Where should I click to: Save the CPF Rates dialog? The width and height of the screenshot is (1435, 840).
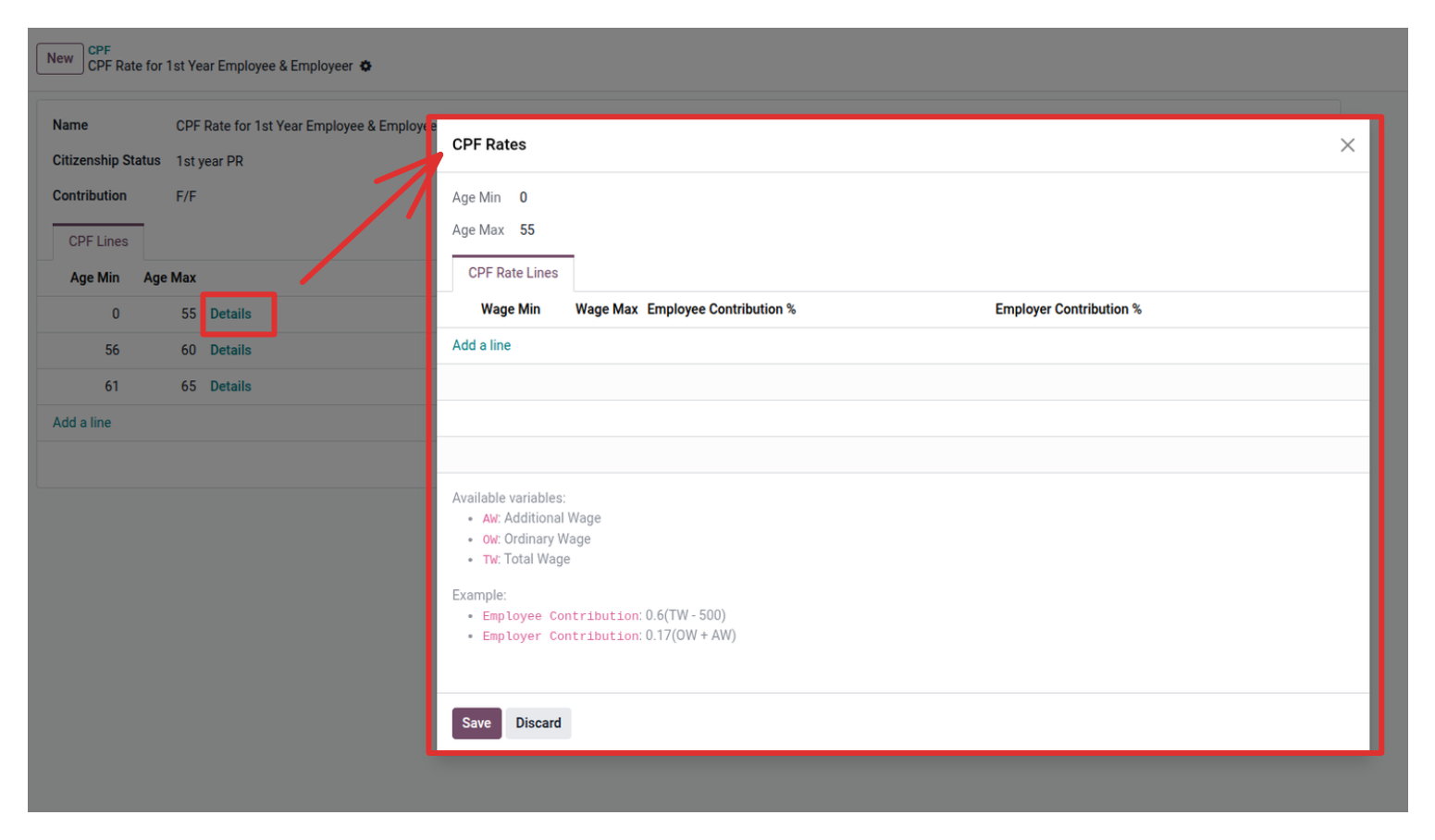click(x=476, y=723)
